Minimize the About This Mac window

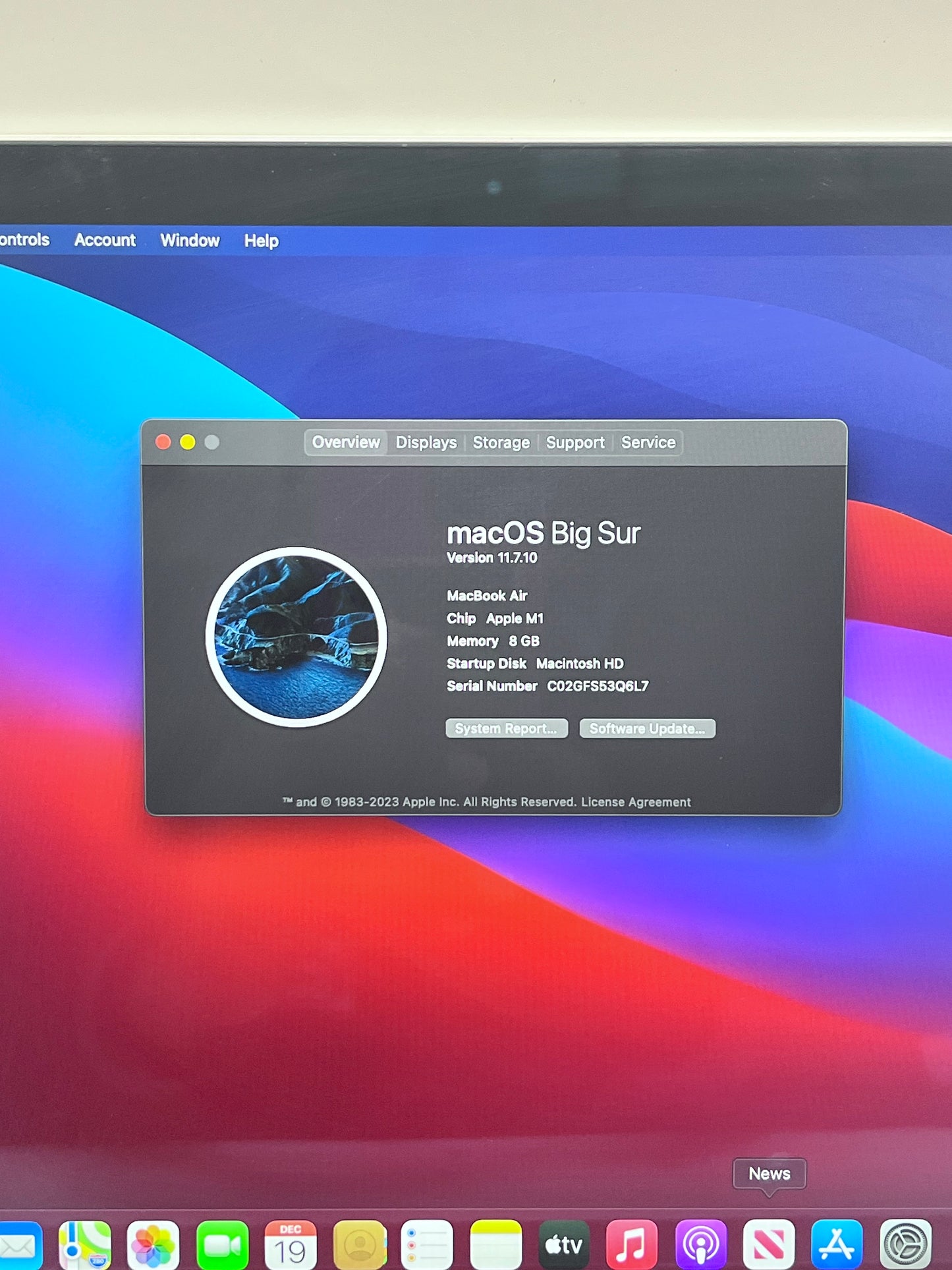pyautogui.click(x=187, y=442)
